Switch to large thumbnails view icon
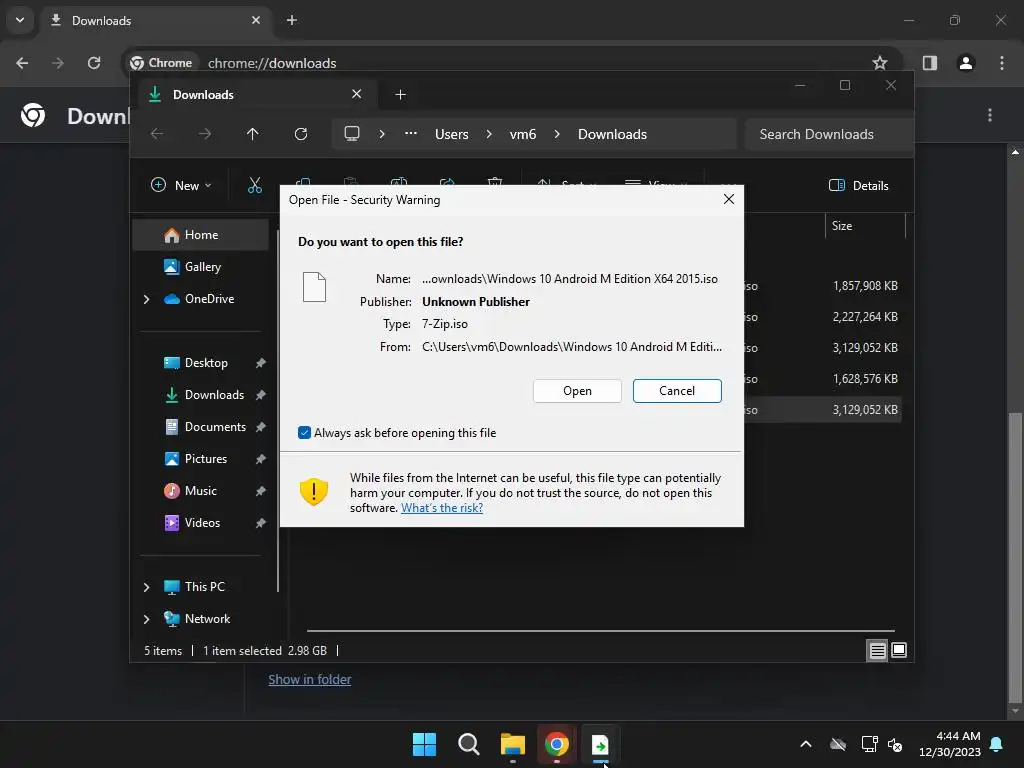Image resolution: width=1024 pixels, height=768 pixels. coord(899,650)
